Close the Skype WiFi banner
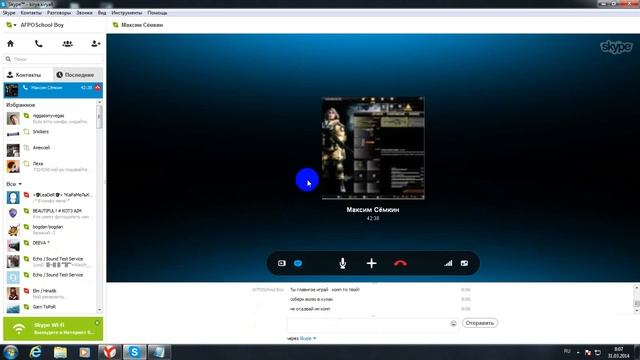This screenshot has width=640, height=360. point(97,323)
